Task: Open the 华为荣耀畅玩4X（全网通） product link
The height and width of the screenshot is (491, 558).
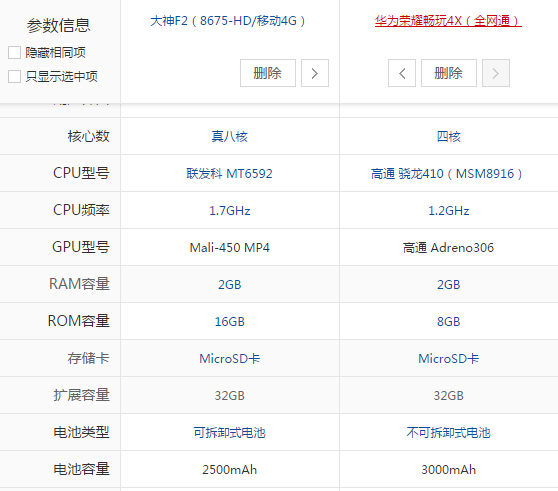Action: 448,21
